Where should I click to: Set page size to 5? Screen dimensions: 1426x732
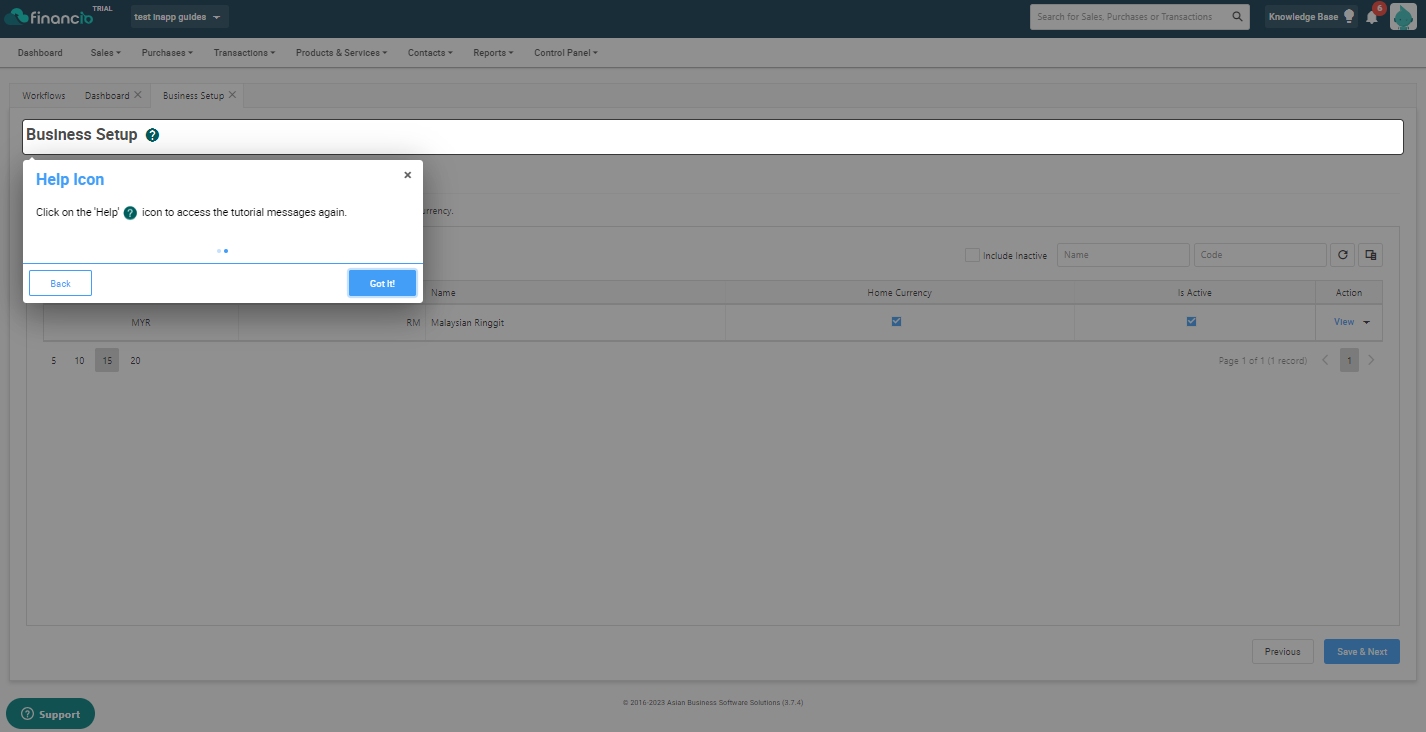coord(54,360)
